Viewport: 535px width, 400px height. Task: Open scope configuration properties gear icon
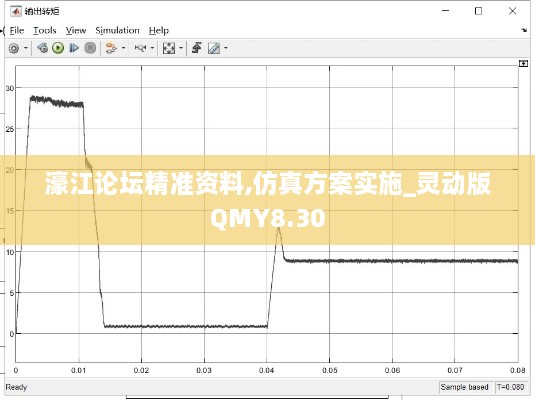click(14, 48)
